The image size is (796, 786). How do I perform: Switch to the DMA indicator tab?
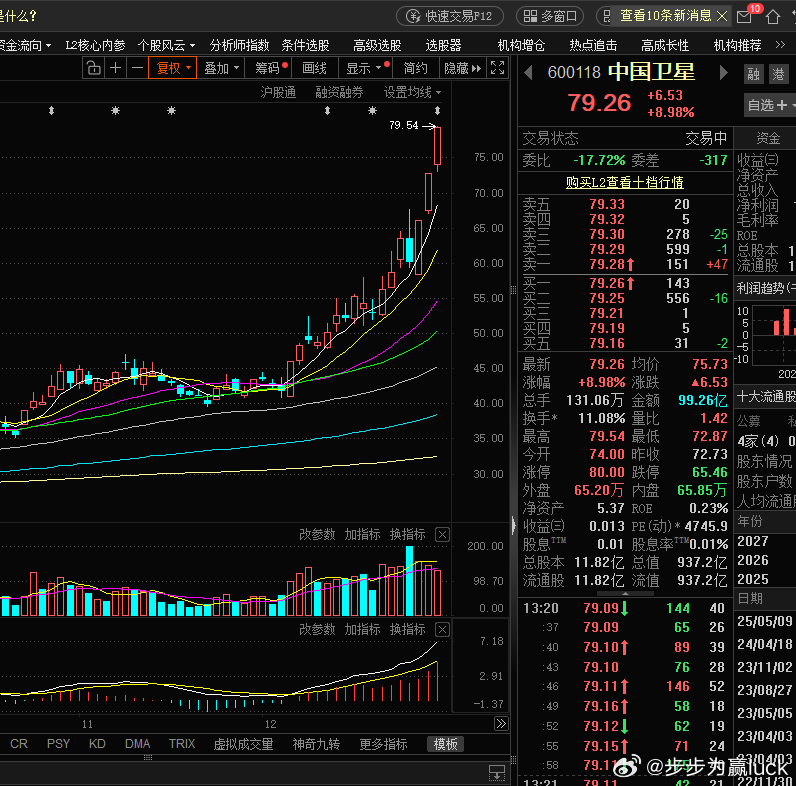(137, 744)
